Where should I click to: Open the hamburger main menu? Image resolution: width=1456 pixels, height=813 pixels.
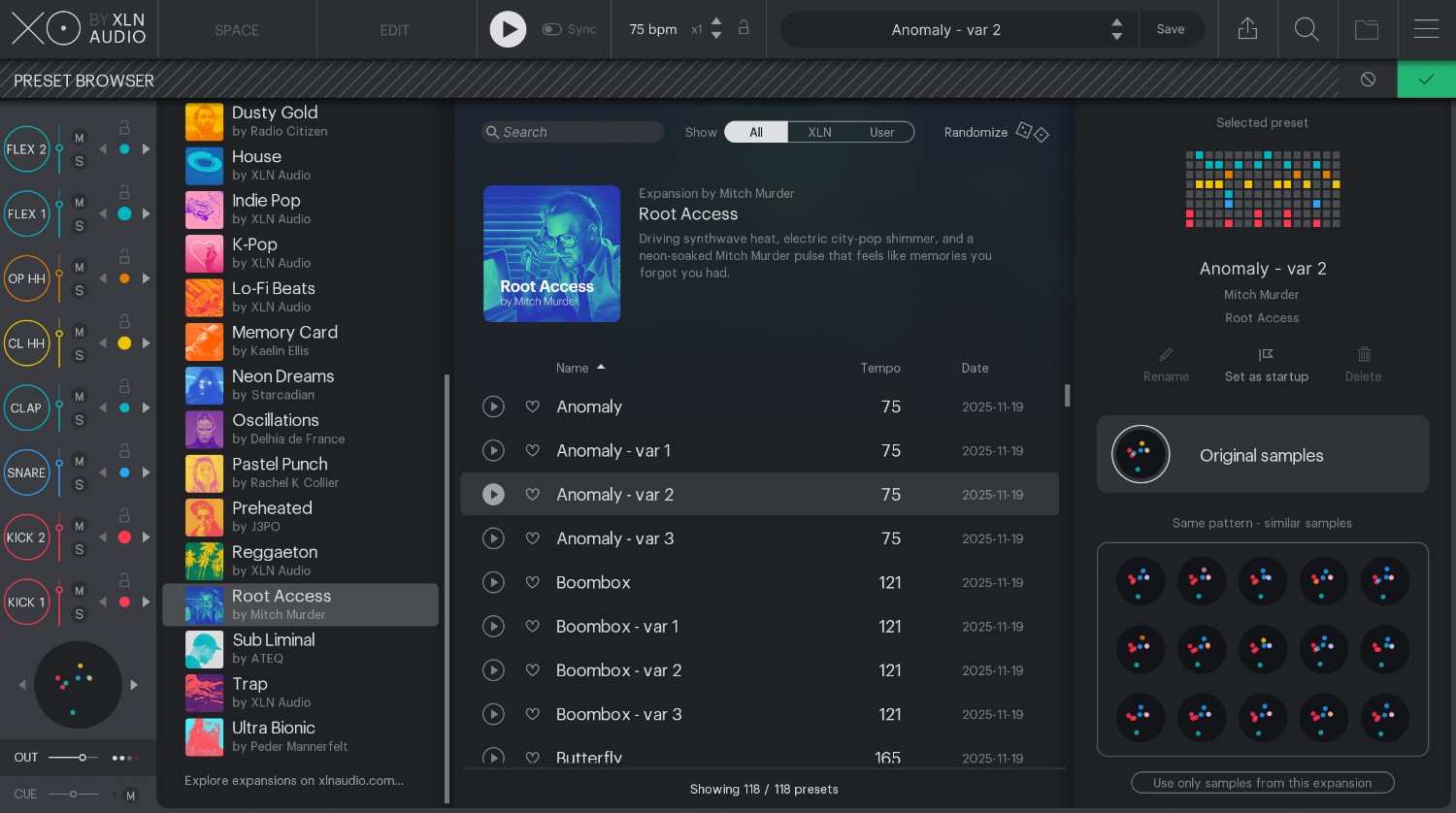(x=1426, y=29)
